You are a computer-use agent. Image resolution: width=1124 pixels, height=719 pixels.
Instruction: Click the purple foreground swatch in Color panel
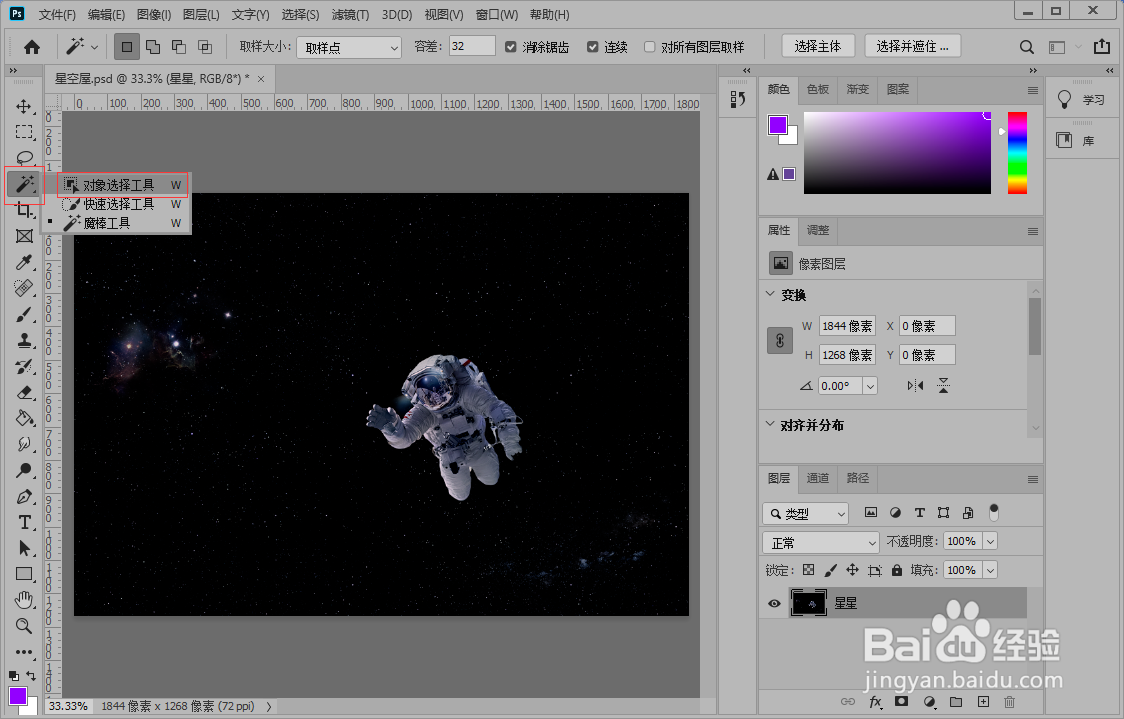[x=777, y=125]
